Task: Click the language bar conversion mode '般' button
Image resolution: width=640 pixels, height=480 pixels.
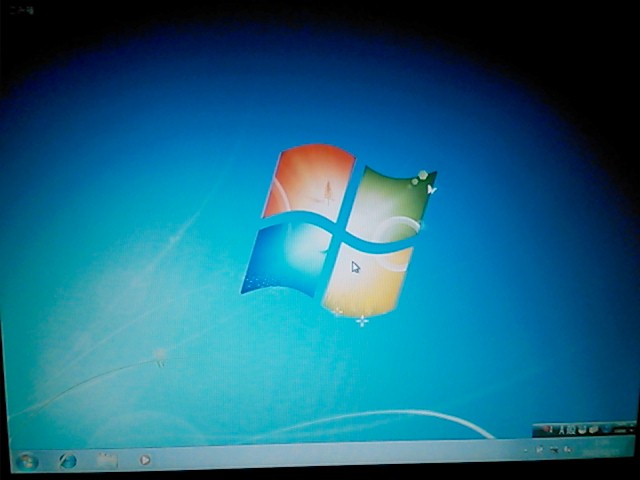Action: (x=571, y=430)
